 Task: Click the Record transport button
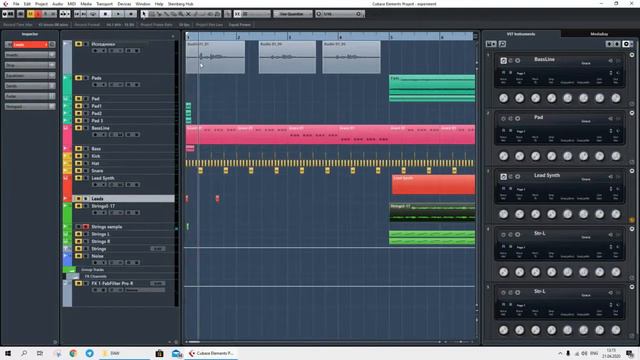click(x=131, y=14)
